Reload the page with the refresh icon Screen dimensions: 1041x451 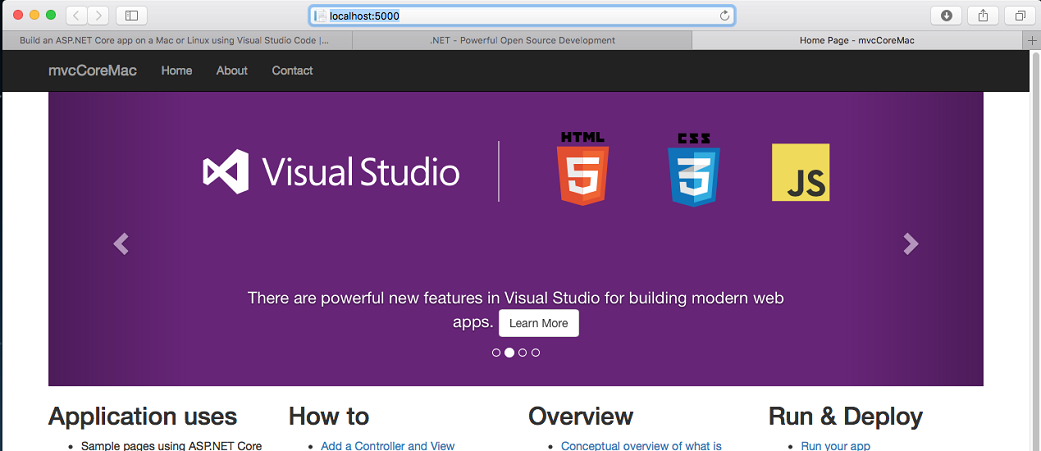[724, 15]
